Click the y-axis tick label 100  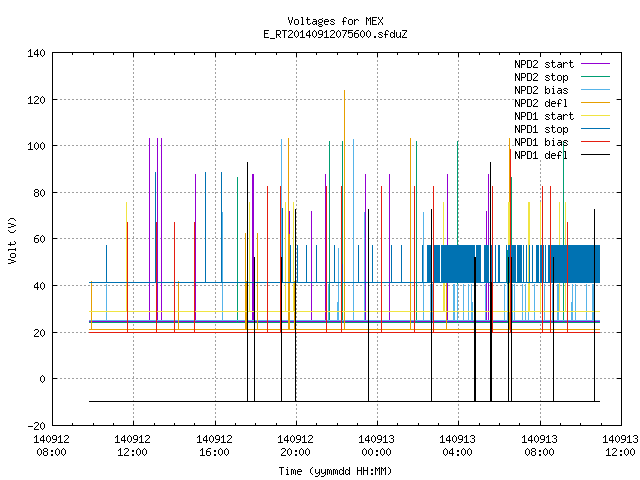[x=36, y=146]
